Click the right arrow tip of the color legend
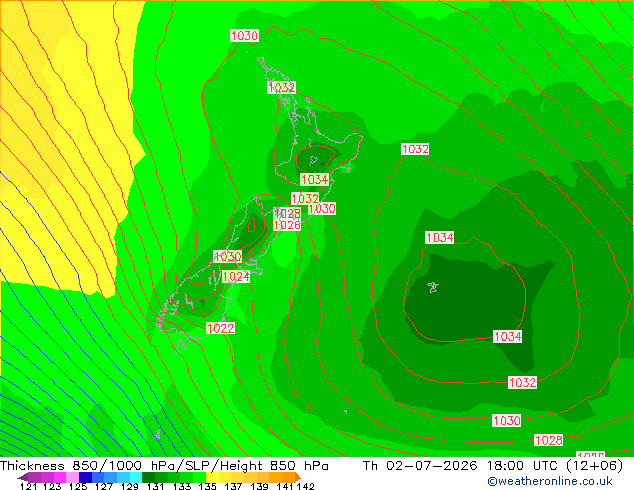 [x=299, y=478]
